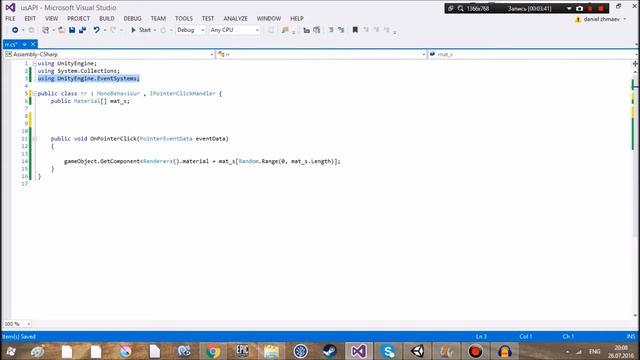Click the headphones app icon in taskbar
This screenshot has width=640, height=360.
[505, 351]
